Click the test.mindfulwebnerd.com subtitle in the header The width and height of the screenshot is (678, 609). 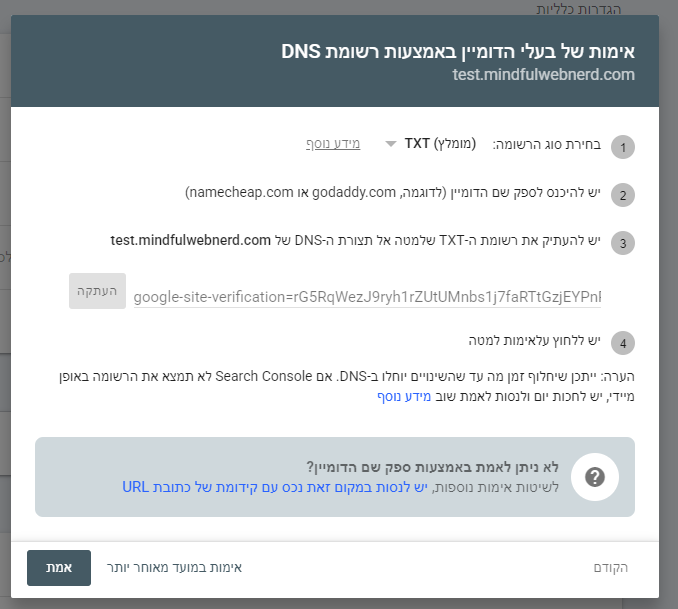544,75
